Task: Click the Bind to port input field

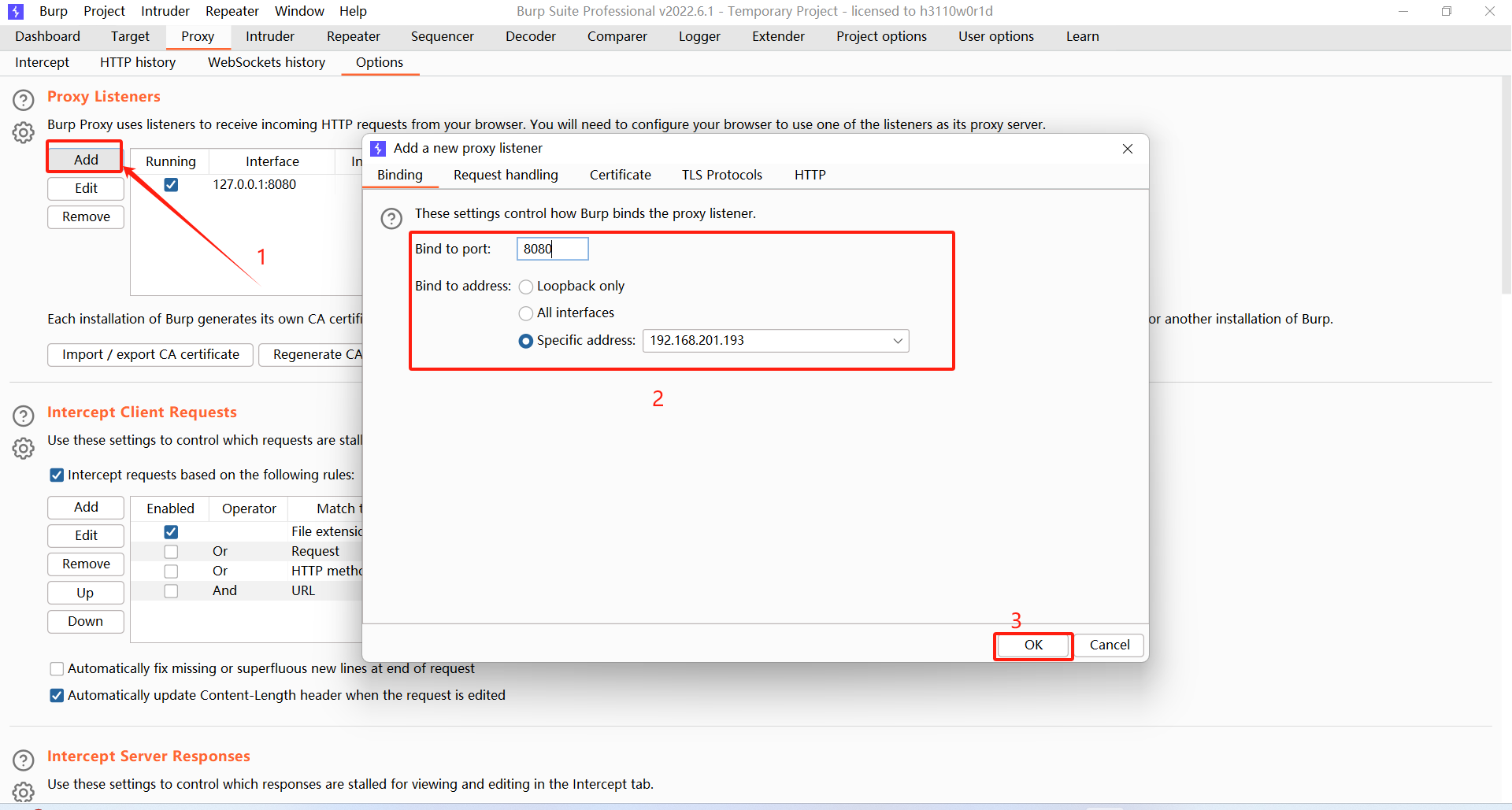Action: 552,249
